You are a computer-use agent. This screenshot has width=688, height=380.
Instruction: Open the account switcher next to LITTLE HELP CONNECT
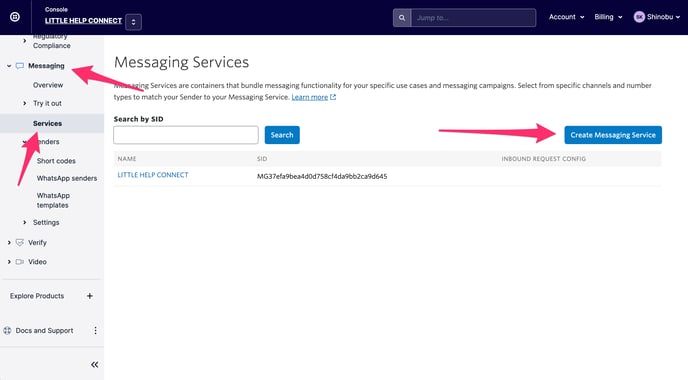pos(133,22)
